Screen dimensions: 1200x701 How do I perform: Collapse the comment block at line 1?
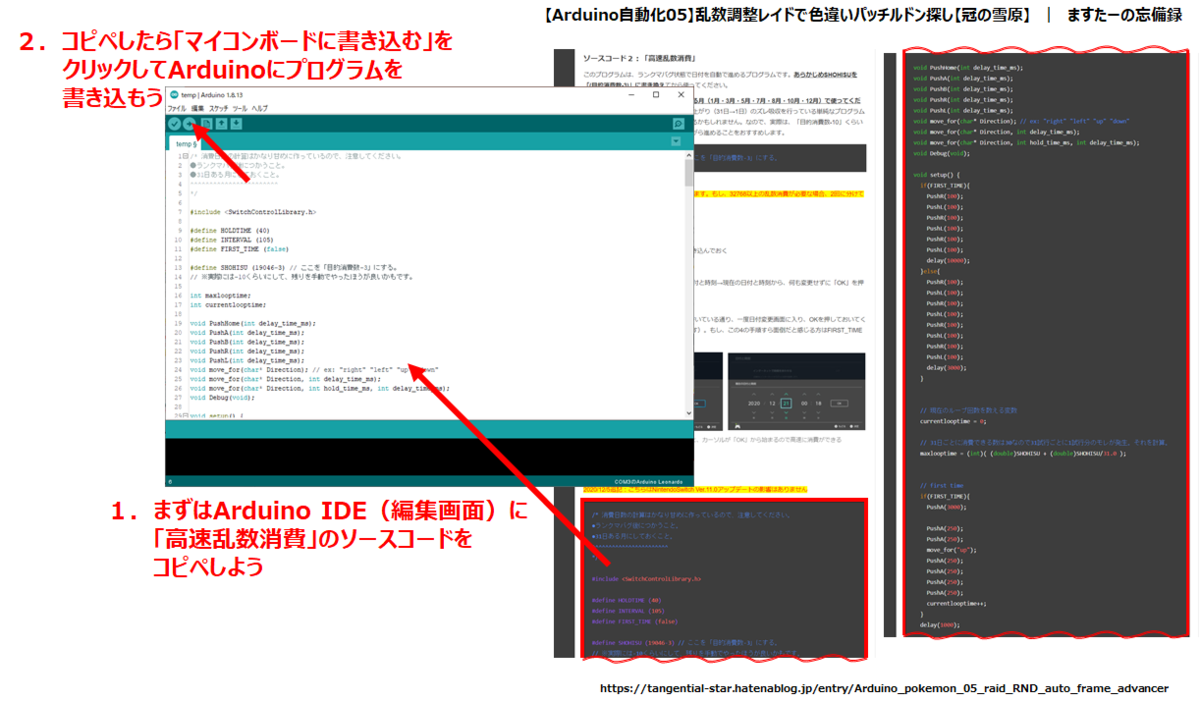point(183,157)
